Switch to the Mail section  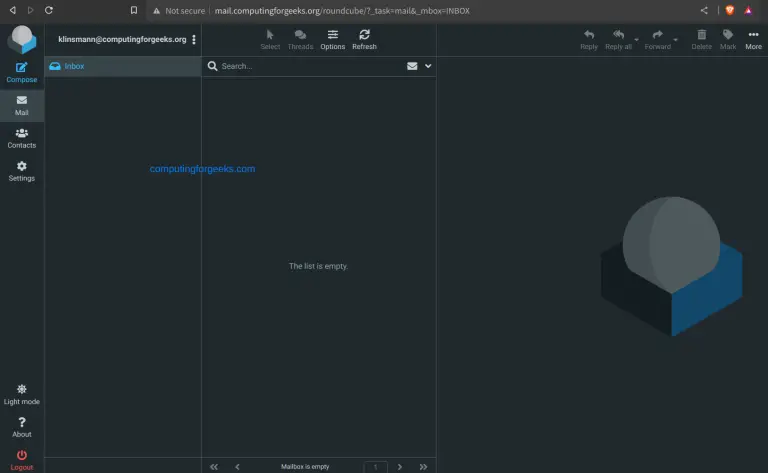(22, 105)
